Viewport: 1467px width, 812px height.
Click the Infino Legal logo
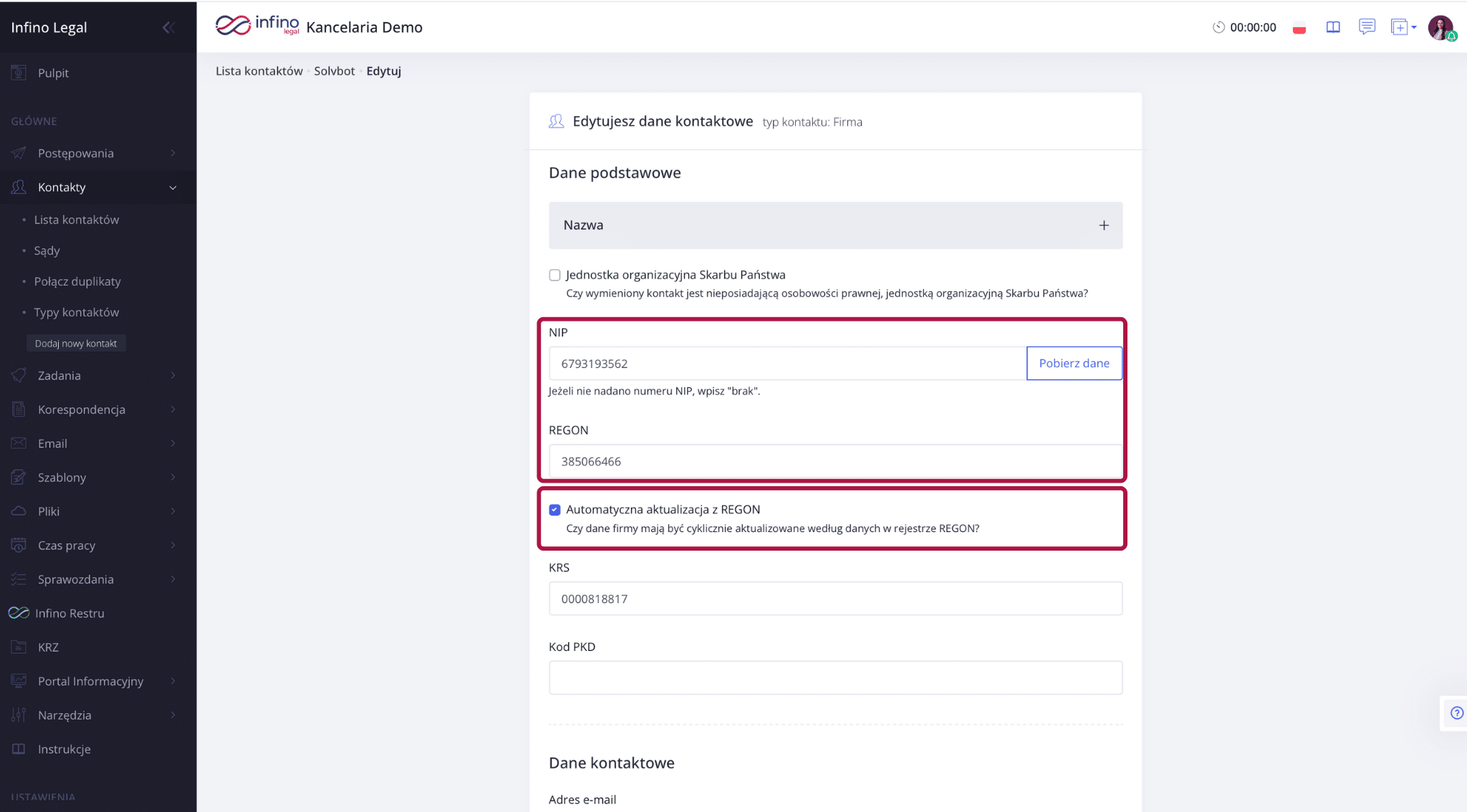click(x=257, y=26)
